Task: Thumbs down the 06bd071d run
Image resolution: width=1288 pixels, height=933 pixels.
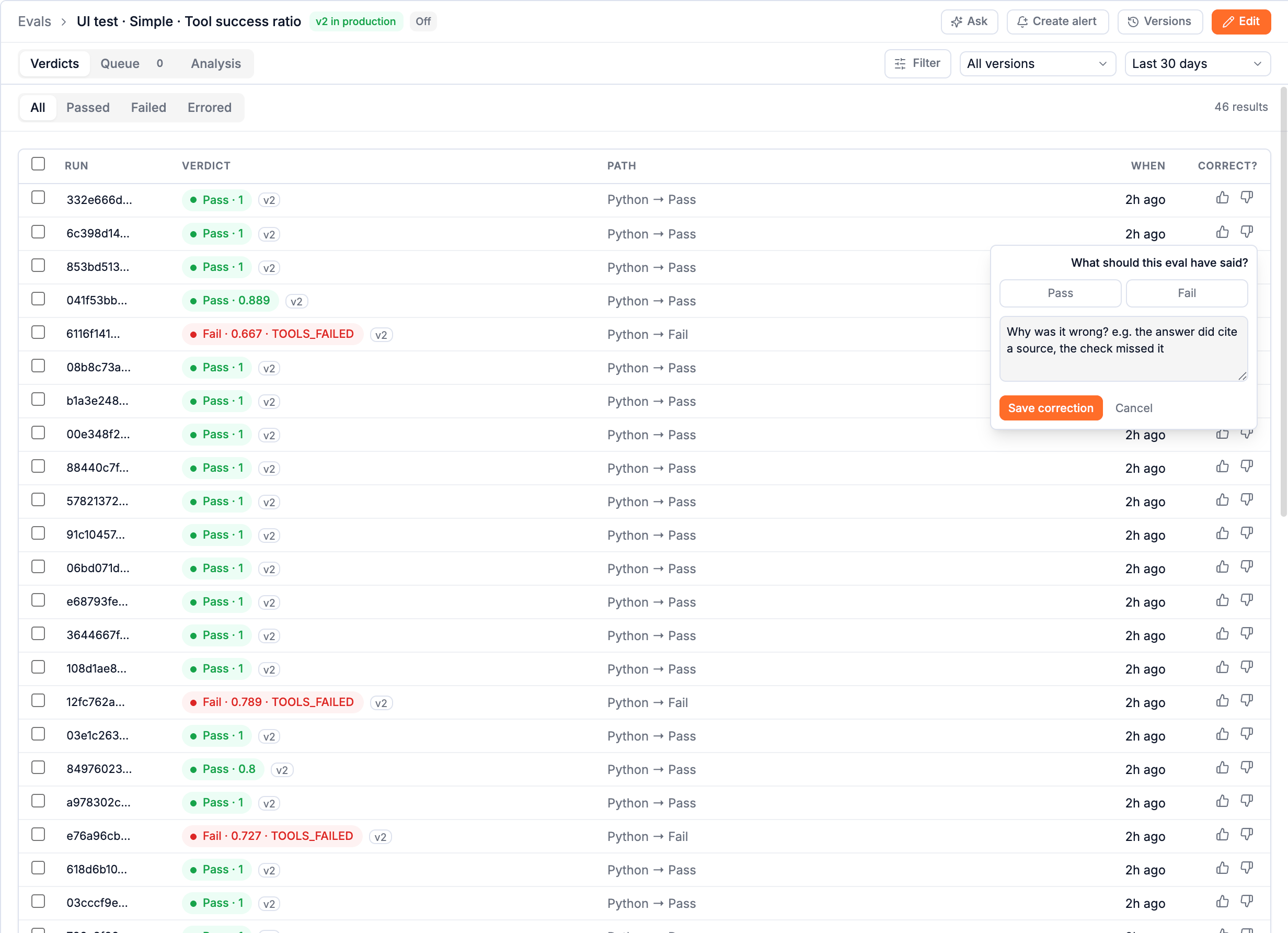Action: (x=1247, y=567)
